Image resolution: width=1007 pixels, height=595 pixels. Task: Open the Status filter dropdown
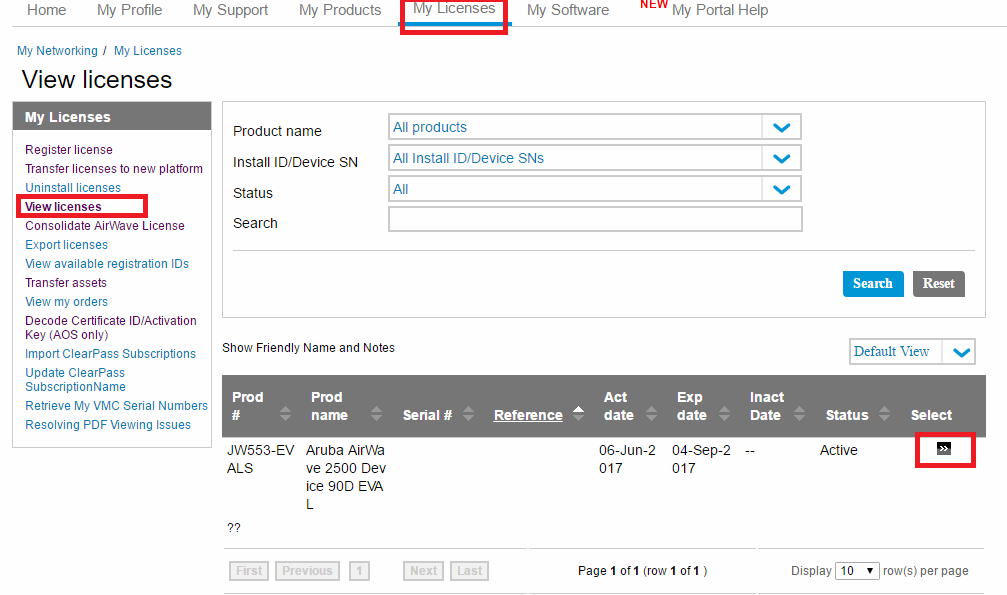pyautogui.click(x=595, y=189)
